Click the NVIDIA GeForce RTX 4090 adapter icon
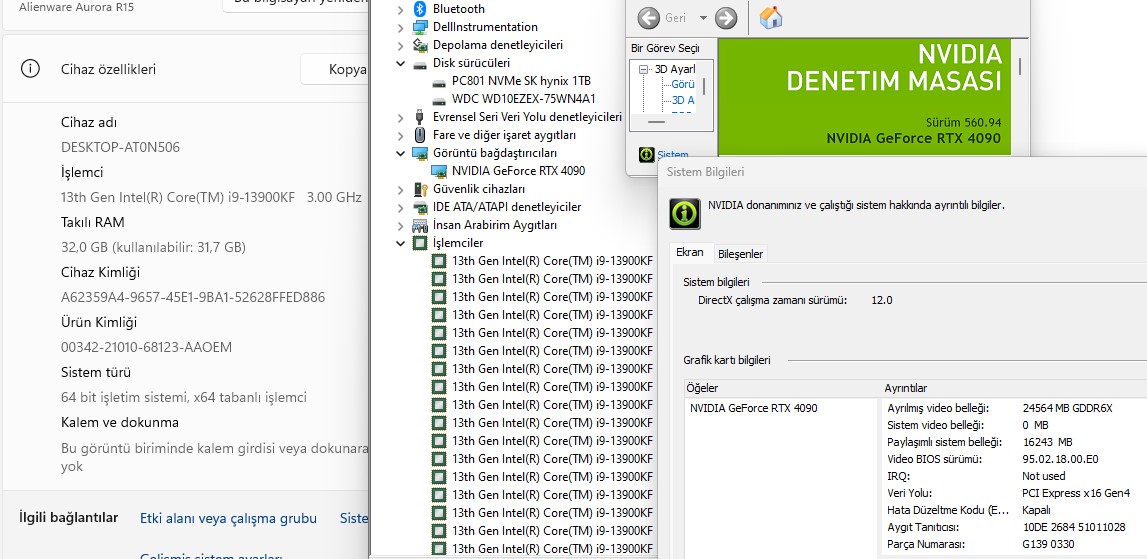This screenshot has width=1147, height=559. point(439,171)
